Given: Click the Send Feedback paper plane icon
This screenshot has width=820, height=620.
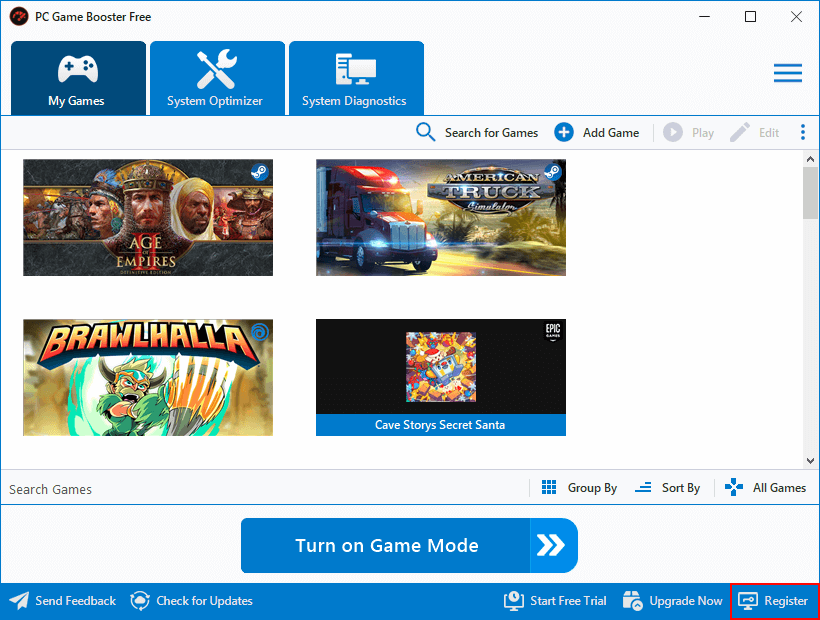Looking at the screenshot, I should [x=19, y=601].
